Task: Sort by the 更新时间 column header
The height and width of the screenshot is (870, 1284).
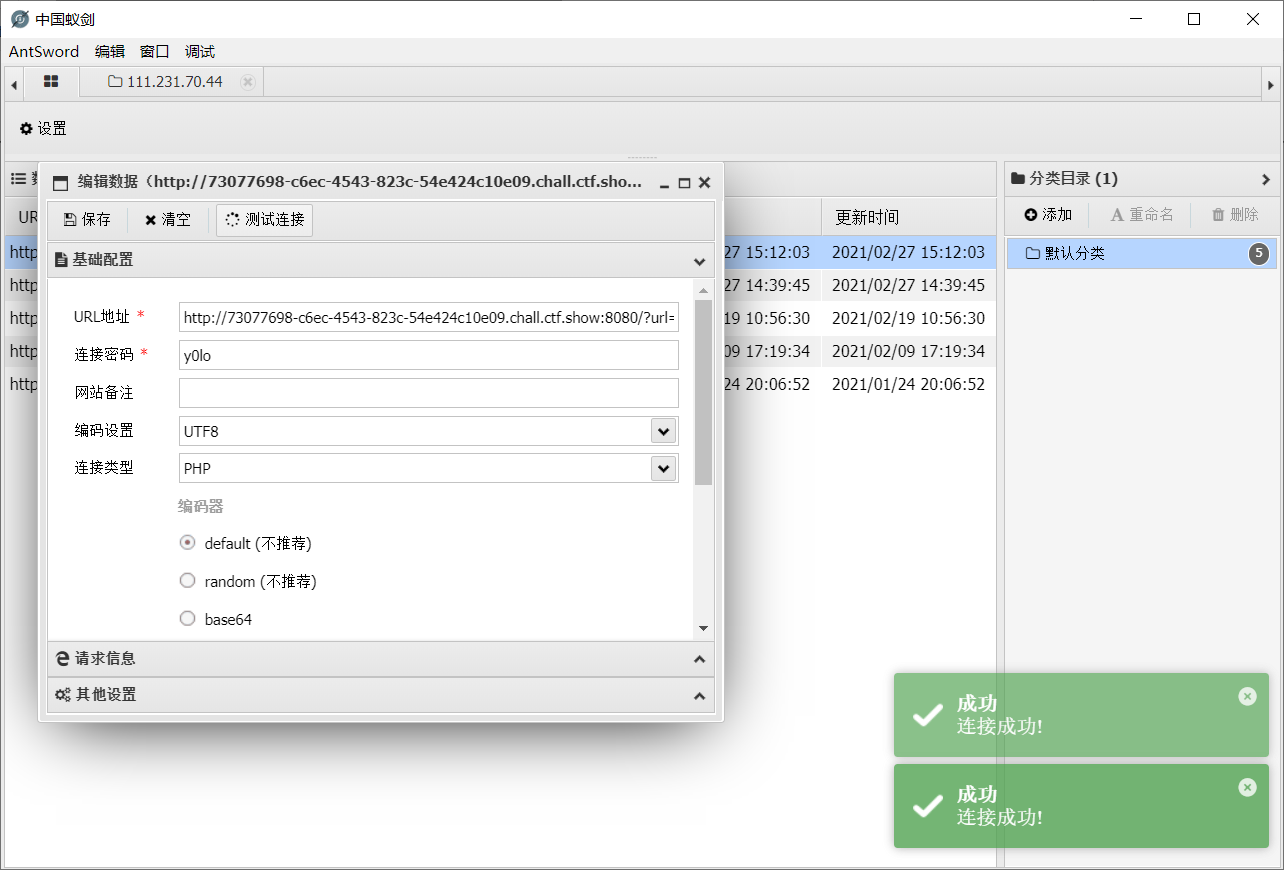Action: click(x=908, y=217)
